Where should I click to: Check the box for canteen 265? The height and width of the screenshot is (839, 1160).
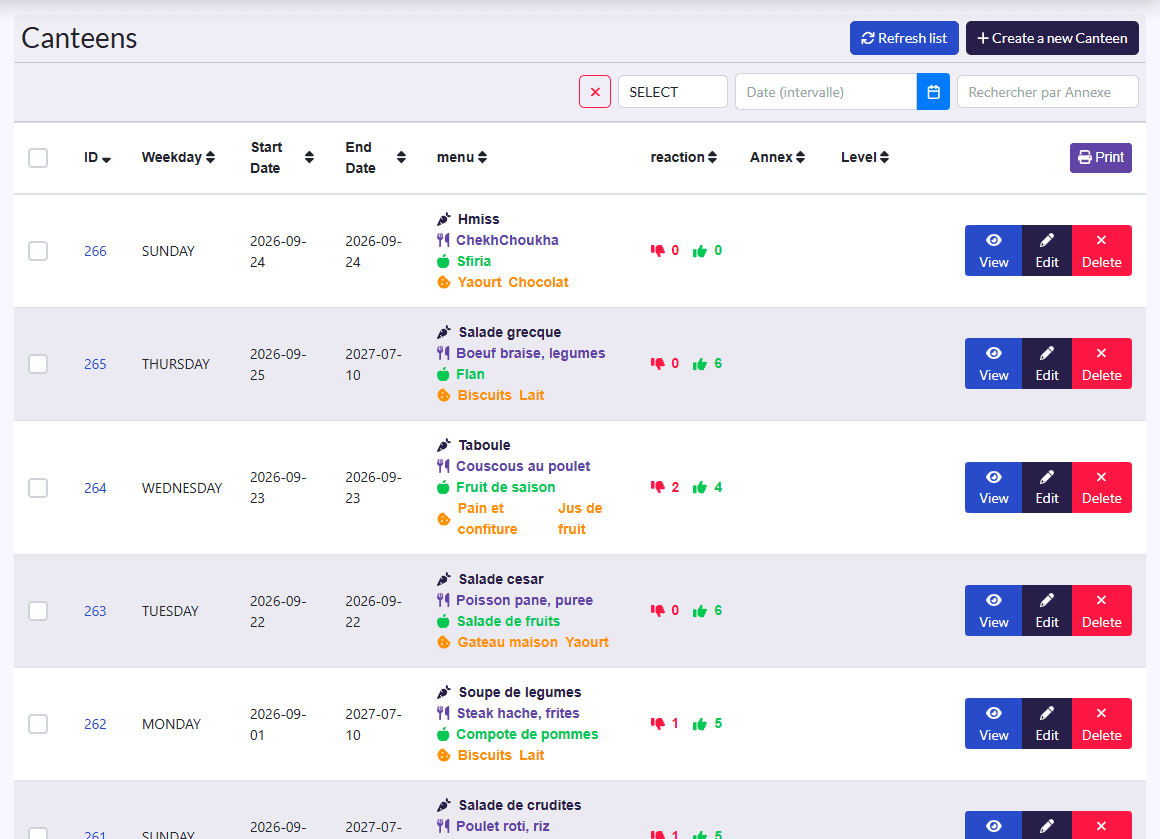38,364
